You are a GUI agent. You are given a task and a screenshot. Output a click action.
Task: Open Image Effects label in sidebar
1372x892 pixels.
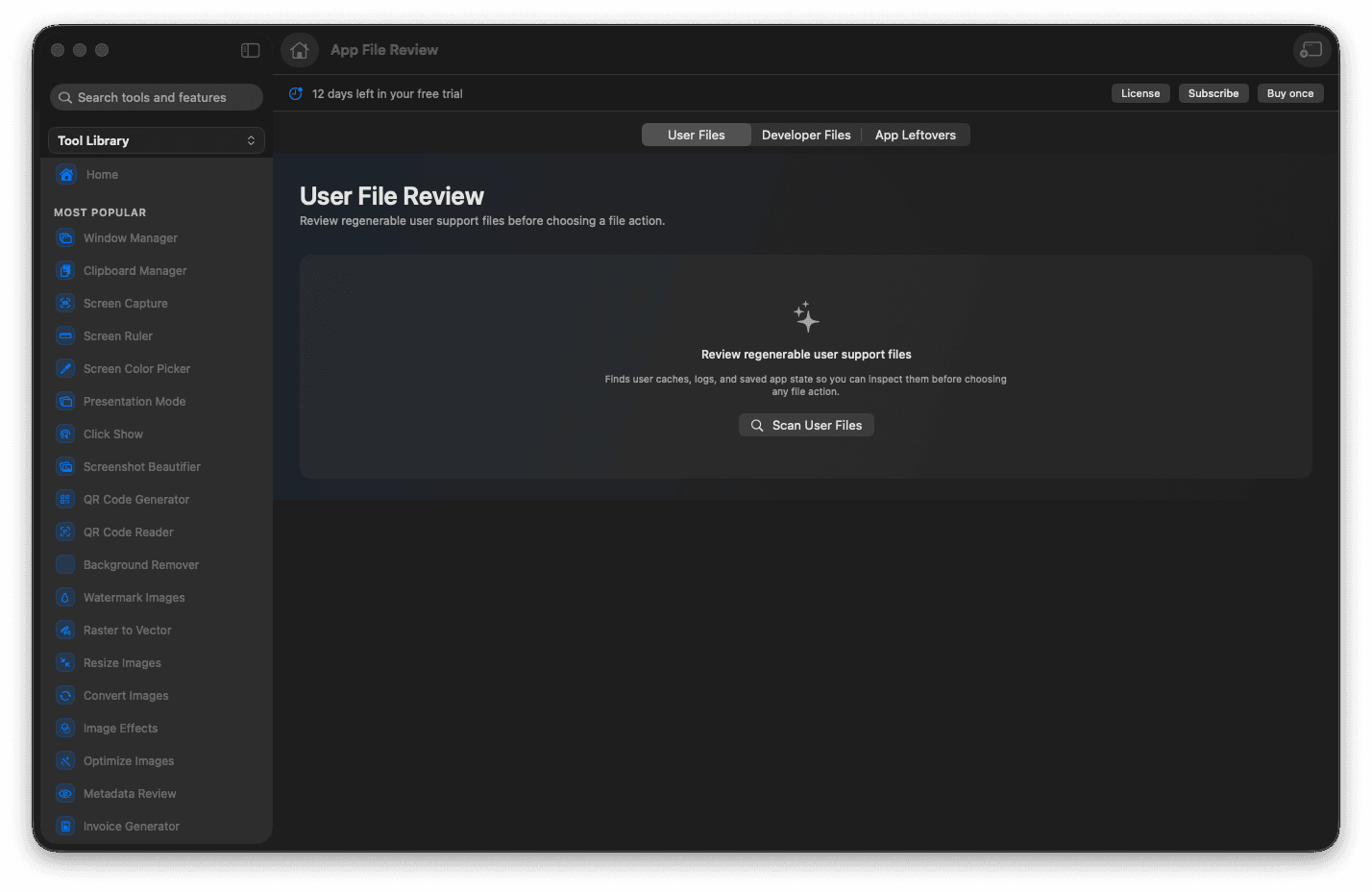[x=121, y=729]
